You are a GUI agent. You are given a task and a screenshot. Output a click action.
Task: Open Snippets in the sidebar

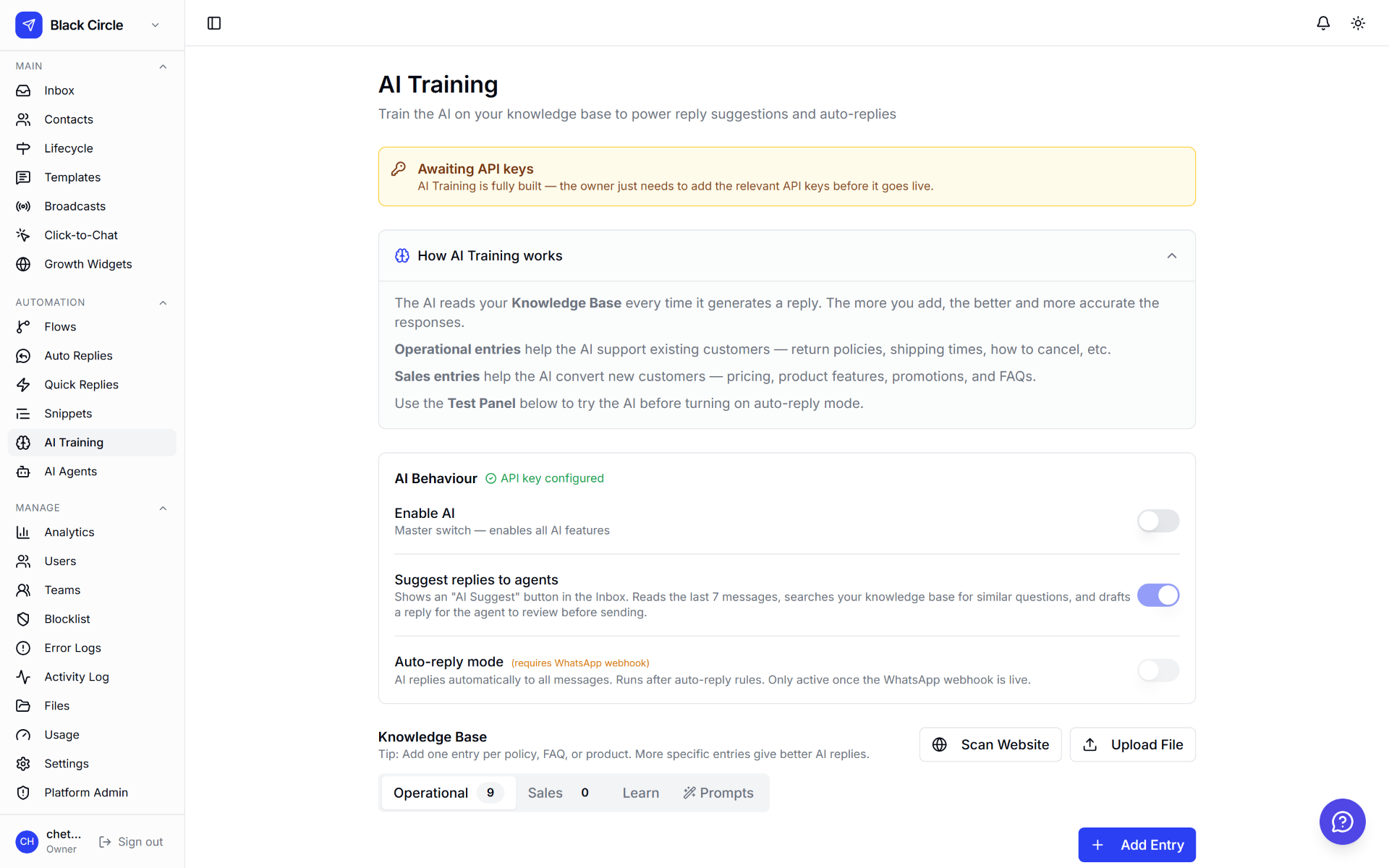[92, 414]
